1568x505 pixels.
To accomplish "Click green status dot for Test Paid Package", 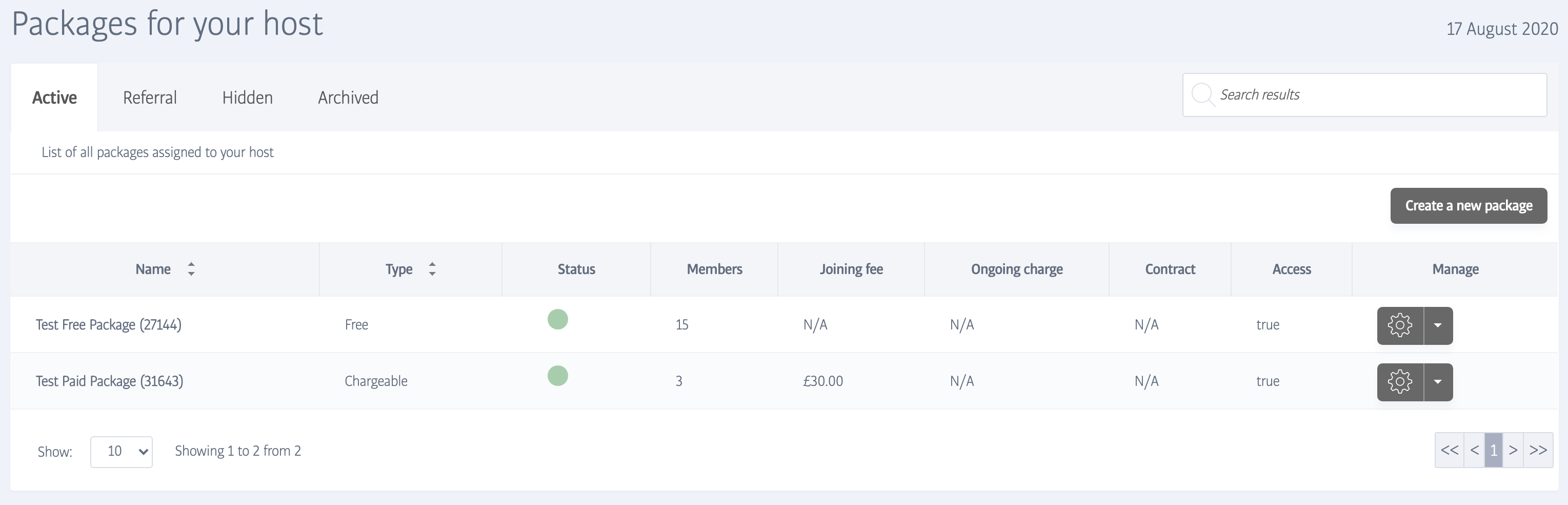I will pyautogui.click(x=557, y=376).
